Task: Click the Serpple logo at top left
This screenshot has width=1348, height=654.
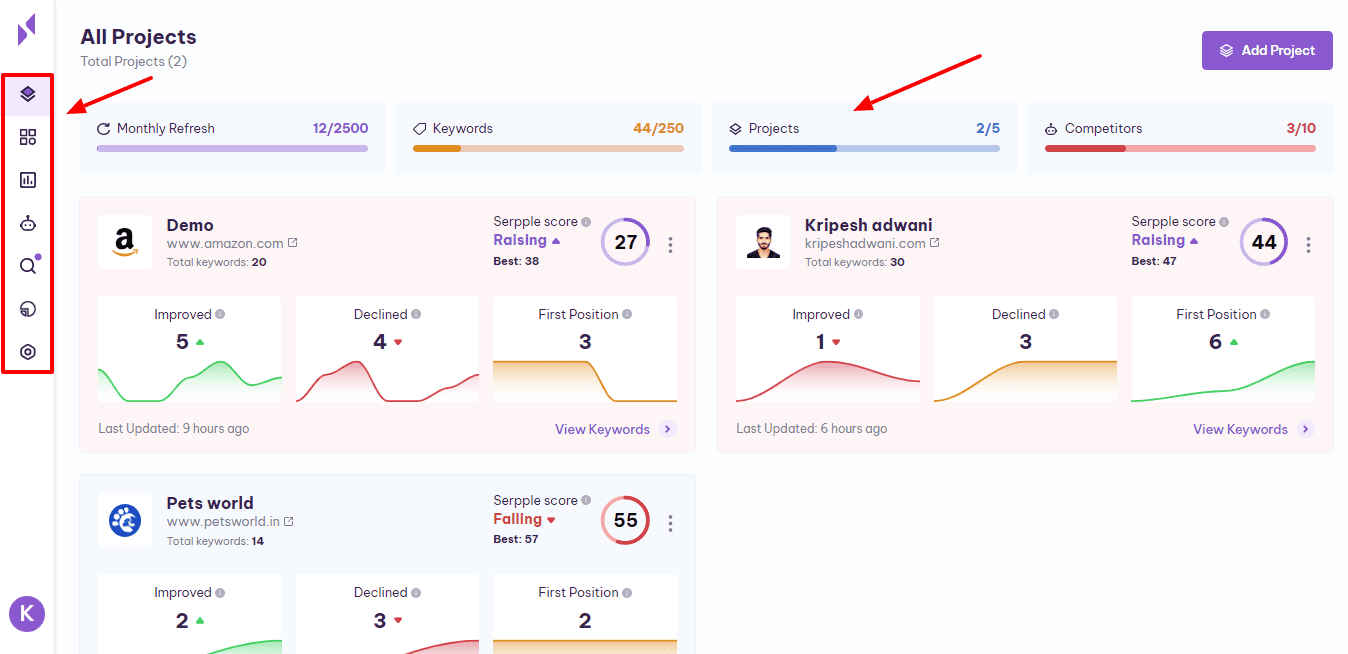Action: point(27,29)
